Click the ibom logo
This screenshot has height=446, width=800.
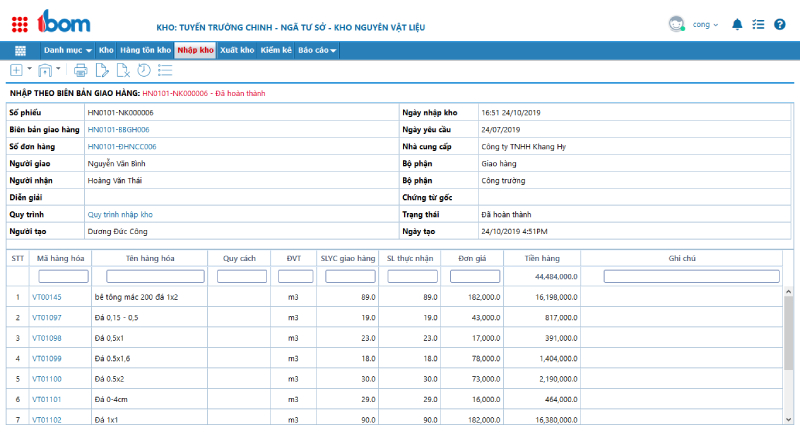(64, 21)
